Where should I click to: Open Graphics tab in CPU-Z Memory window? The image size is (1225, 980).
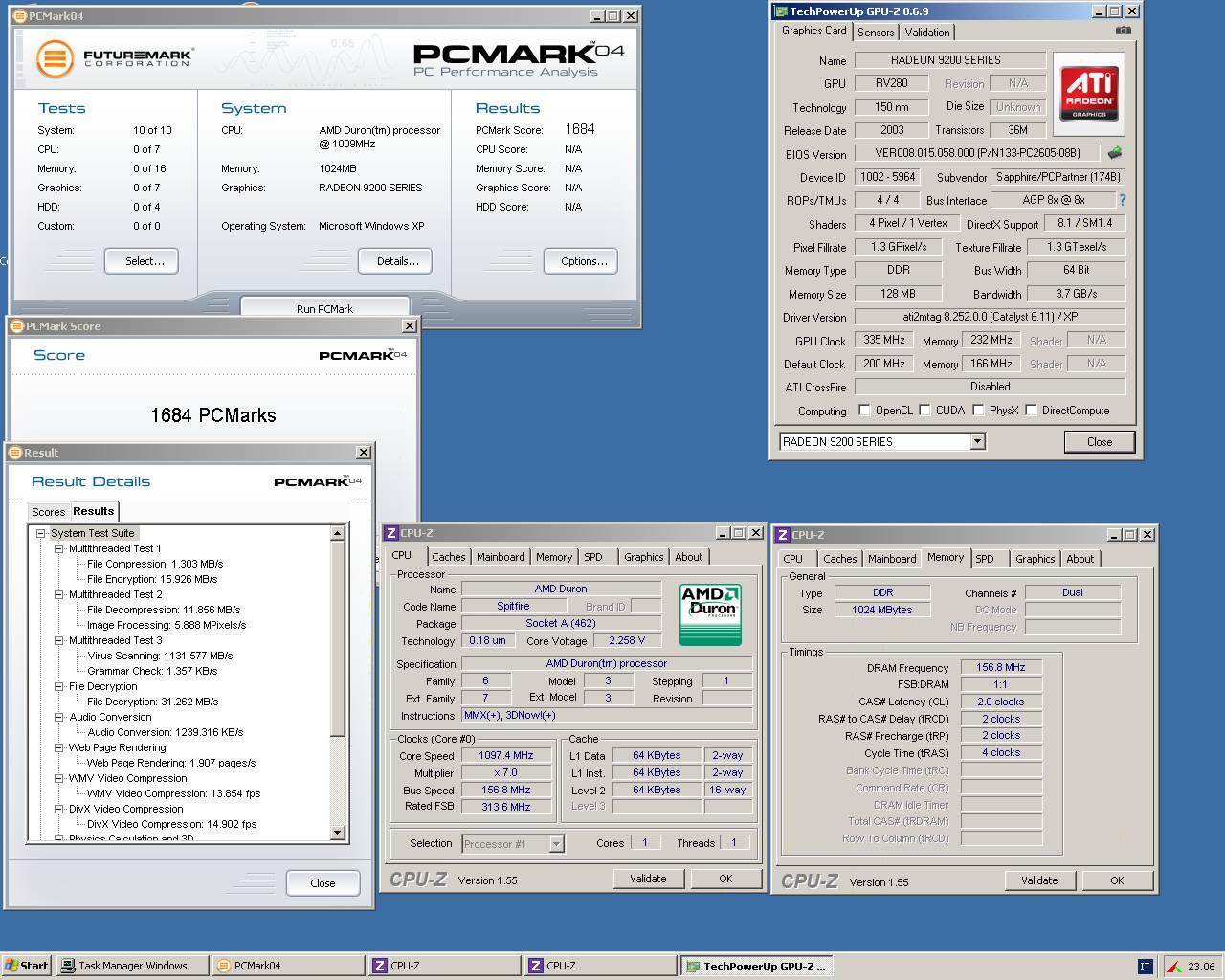coord(1036,559)
